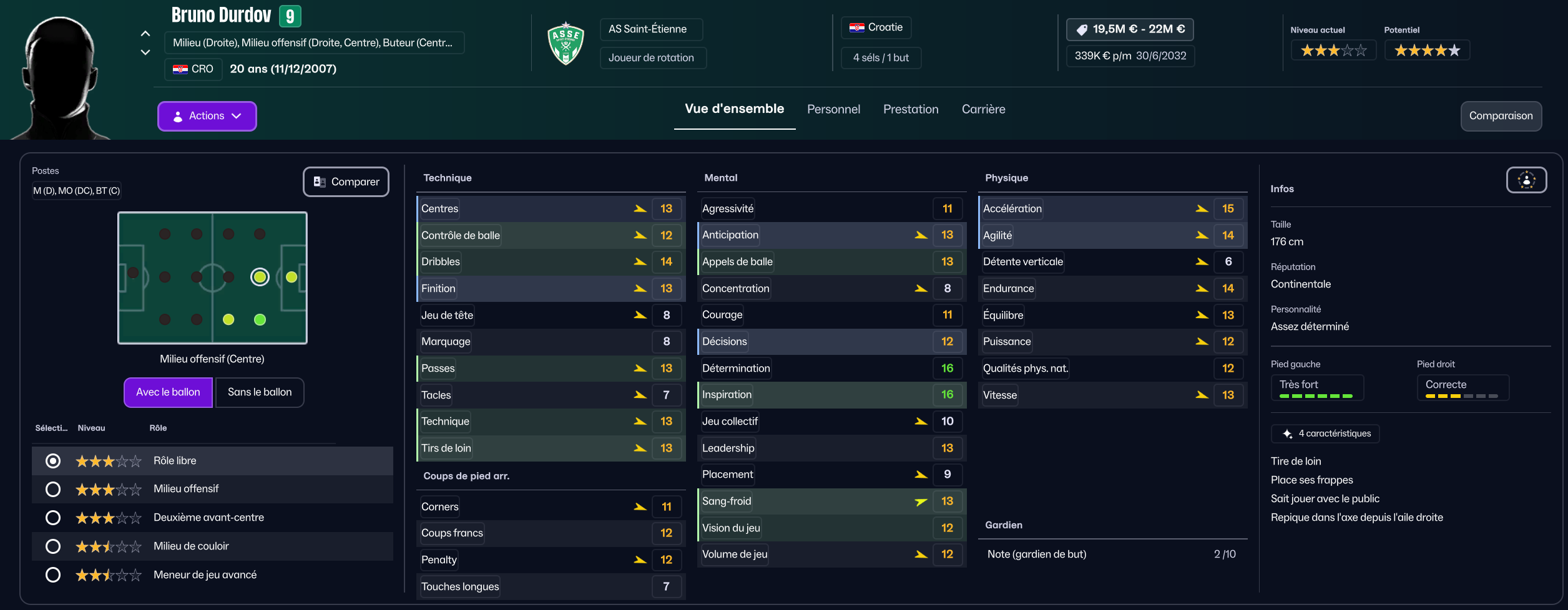1568x610 pixels.
Task: Select the Milieu offensif role radio button
Action: point(53,489)
